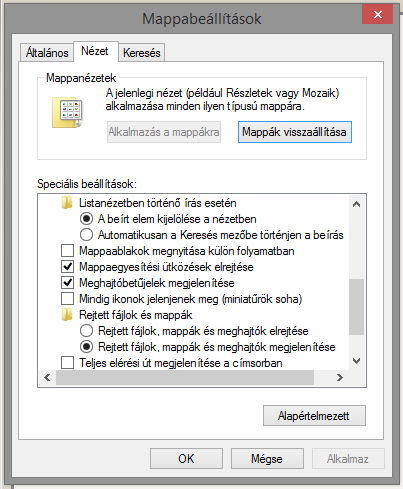Click the vertical scrollbar thumb in settings list
Image resolution: width=403 pixels, height=489 pixels.
356,307
